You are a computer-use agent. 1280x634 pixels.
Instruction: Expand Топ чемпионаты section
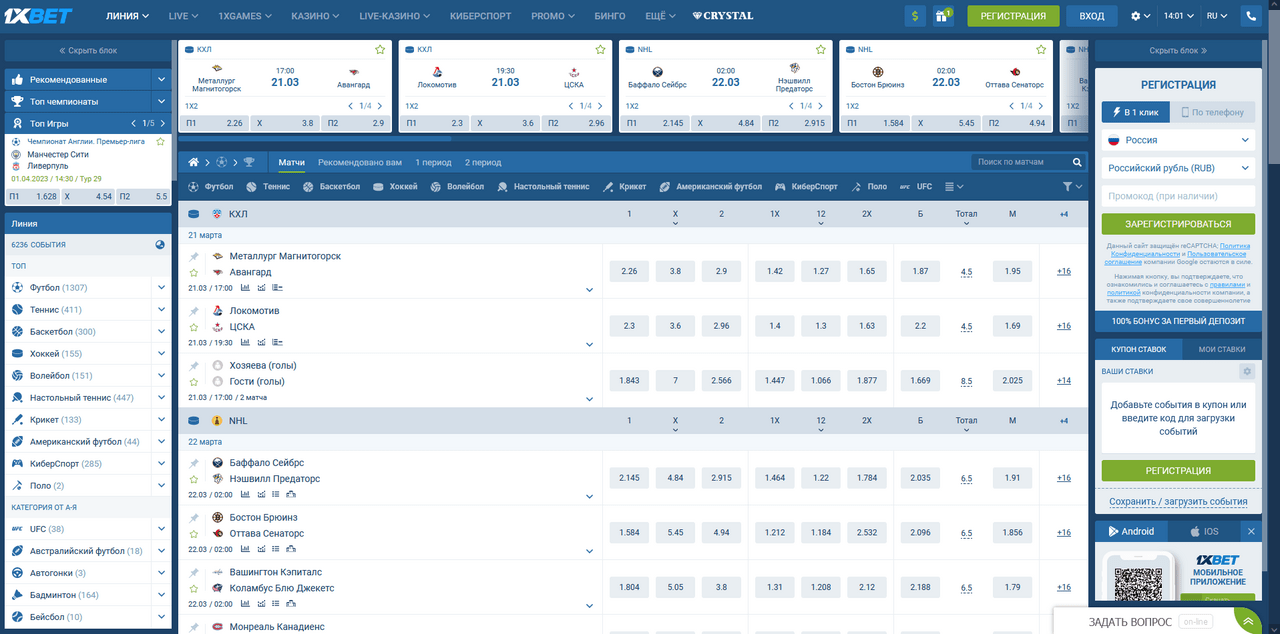pos(161,101)
